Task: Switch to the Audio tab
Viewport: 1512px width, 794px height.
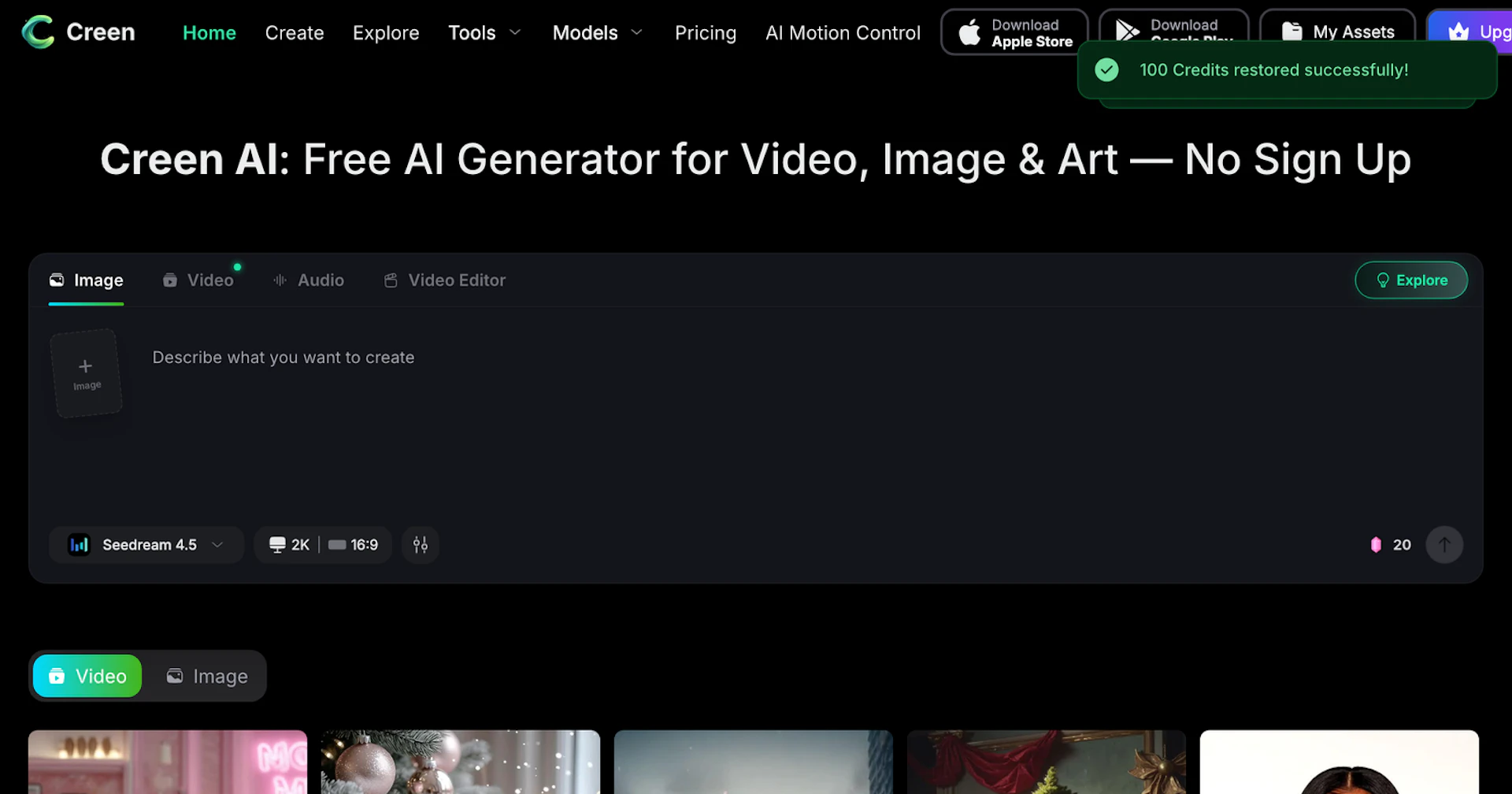Action: pyautogui.click(x=309, y=280)
